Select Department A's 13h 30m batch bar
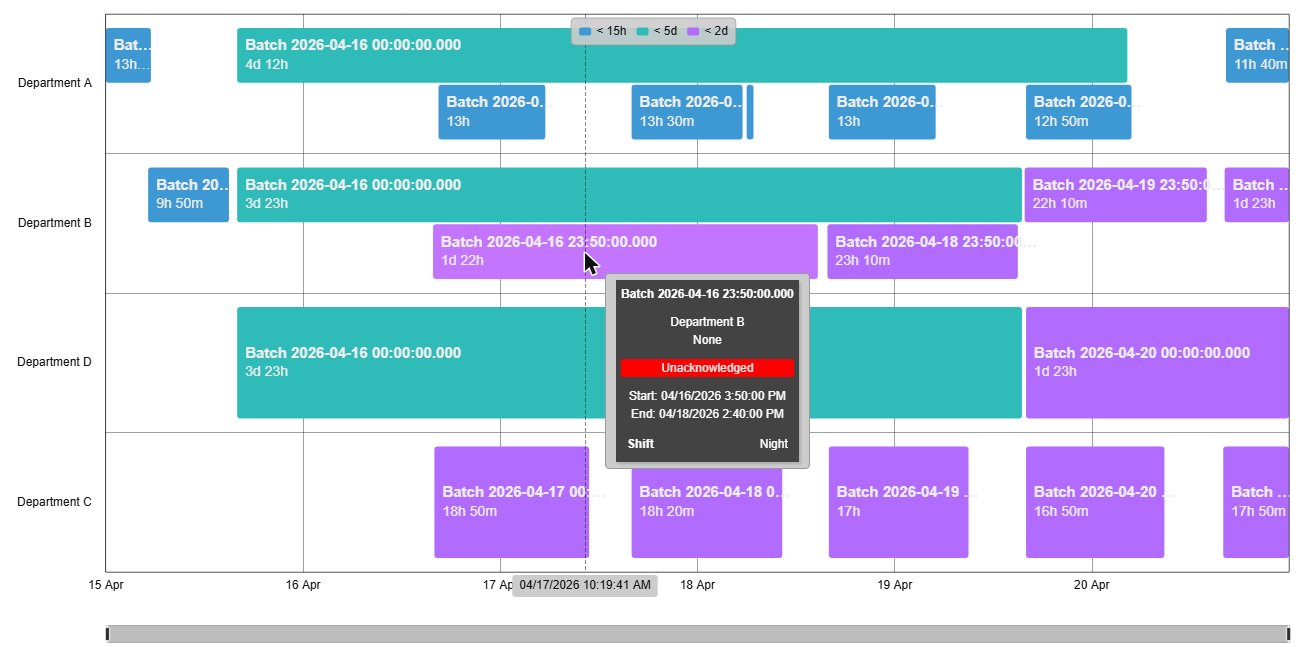The width and height of the screenshot is (1308, 647). pos(687,112)
